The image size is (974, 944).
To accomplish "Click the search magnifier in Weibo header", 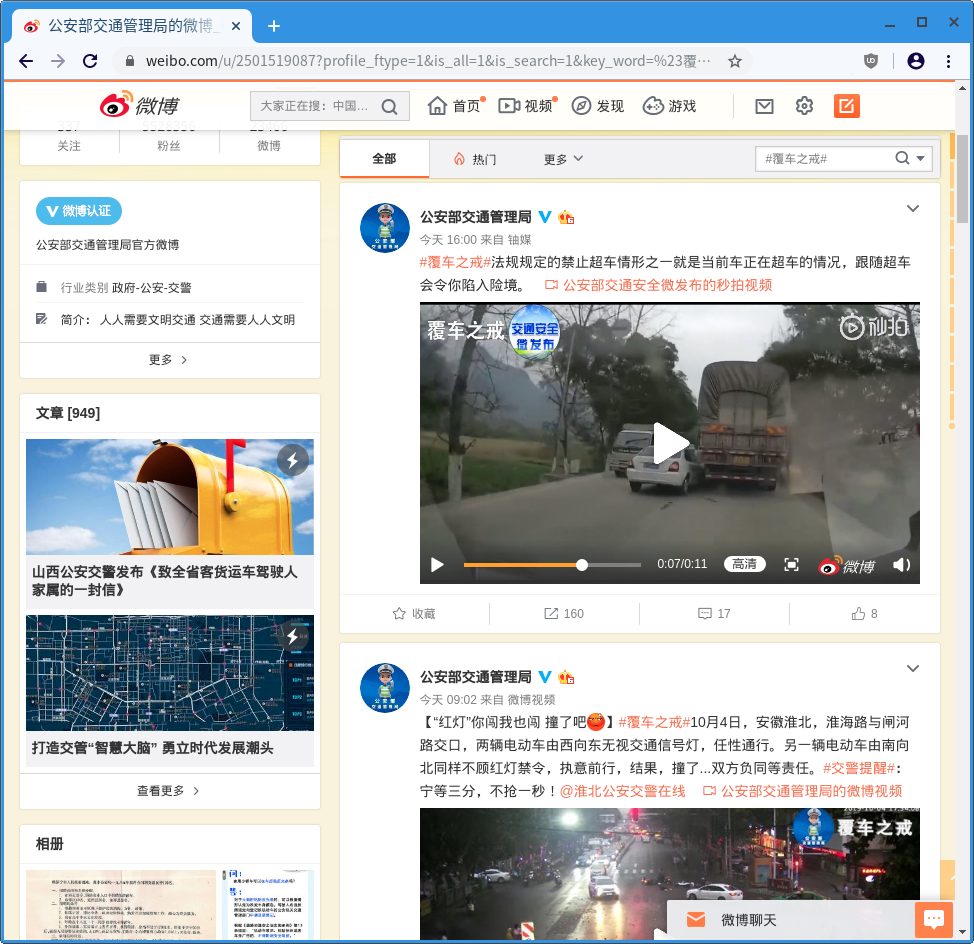I will click(x=389, y=107).
